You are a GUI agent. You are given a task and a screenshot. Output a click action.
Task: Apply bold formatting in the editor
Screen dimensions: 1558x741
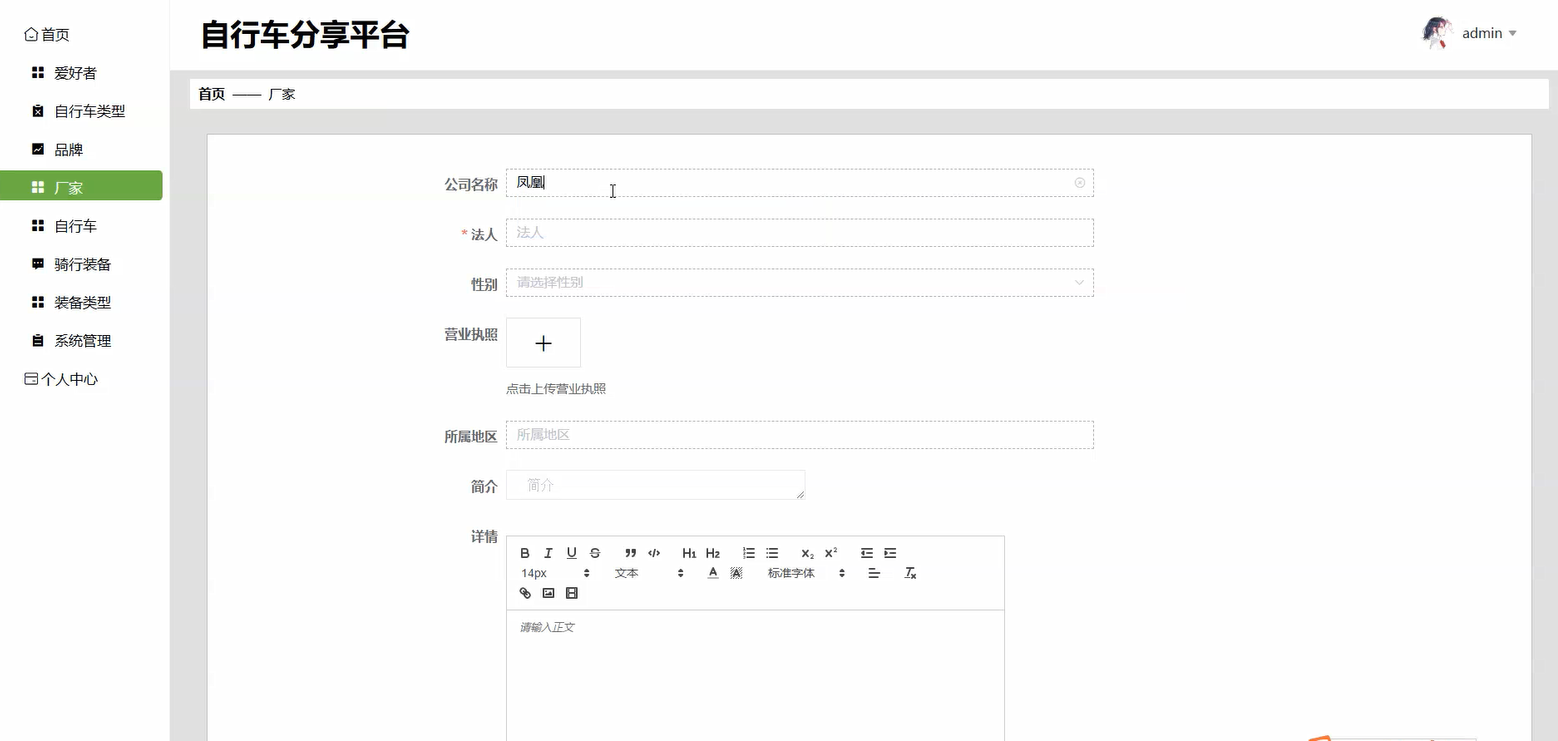coord(524,553)
